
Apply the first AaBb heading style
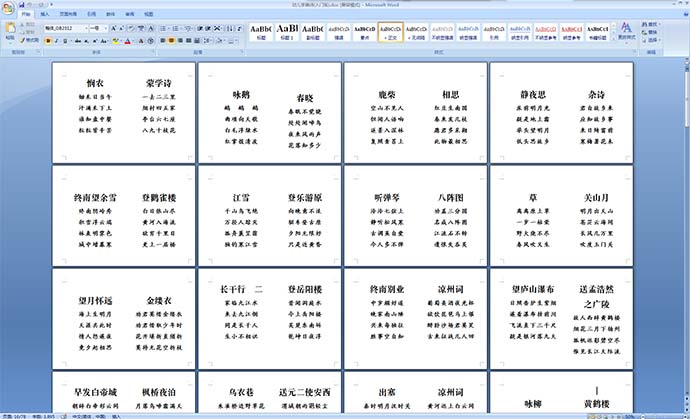[x=261, y=32]
